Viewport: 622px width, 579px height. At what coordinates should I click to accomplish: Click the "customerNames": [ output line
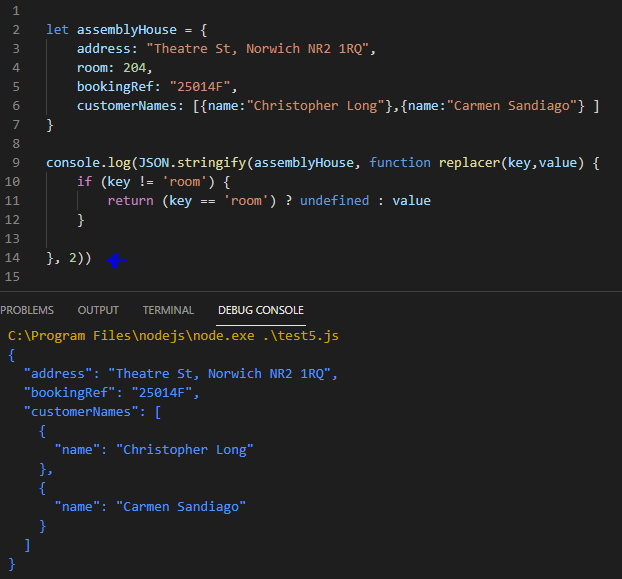[92, 412]
